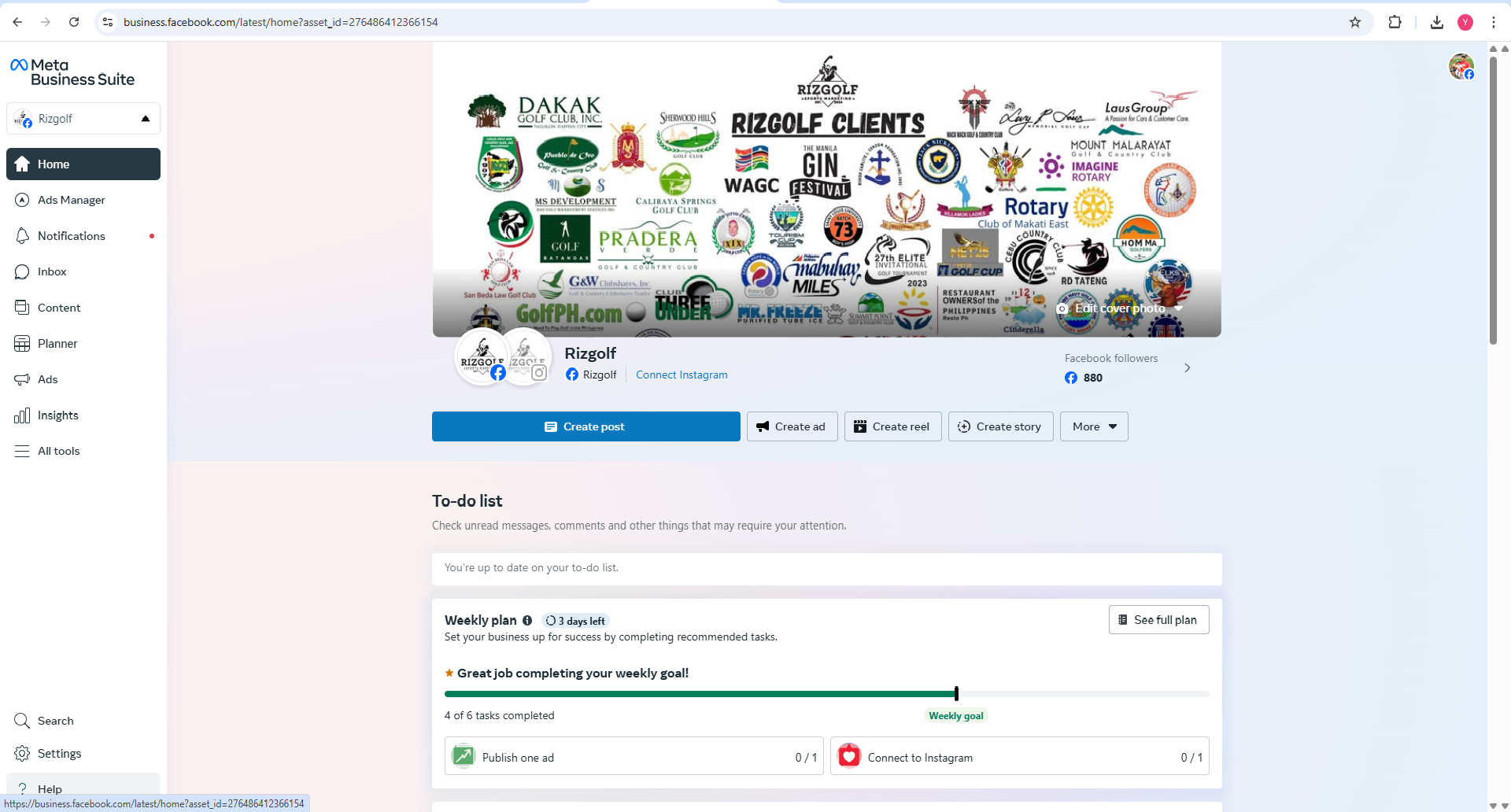Click the Create ad button
Image resolution: width=1511 pixels, height=812 pixels.
(x=792, y=426)
